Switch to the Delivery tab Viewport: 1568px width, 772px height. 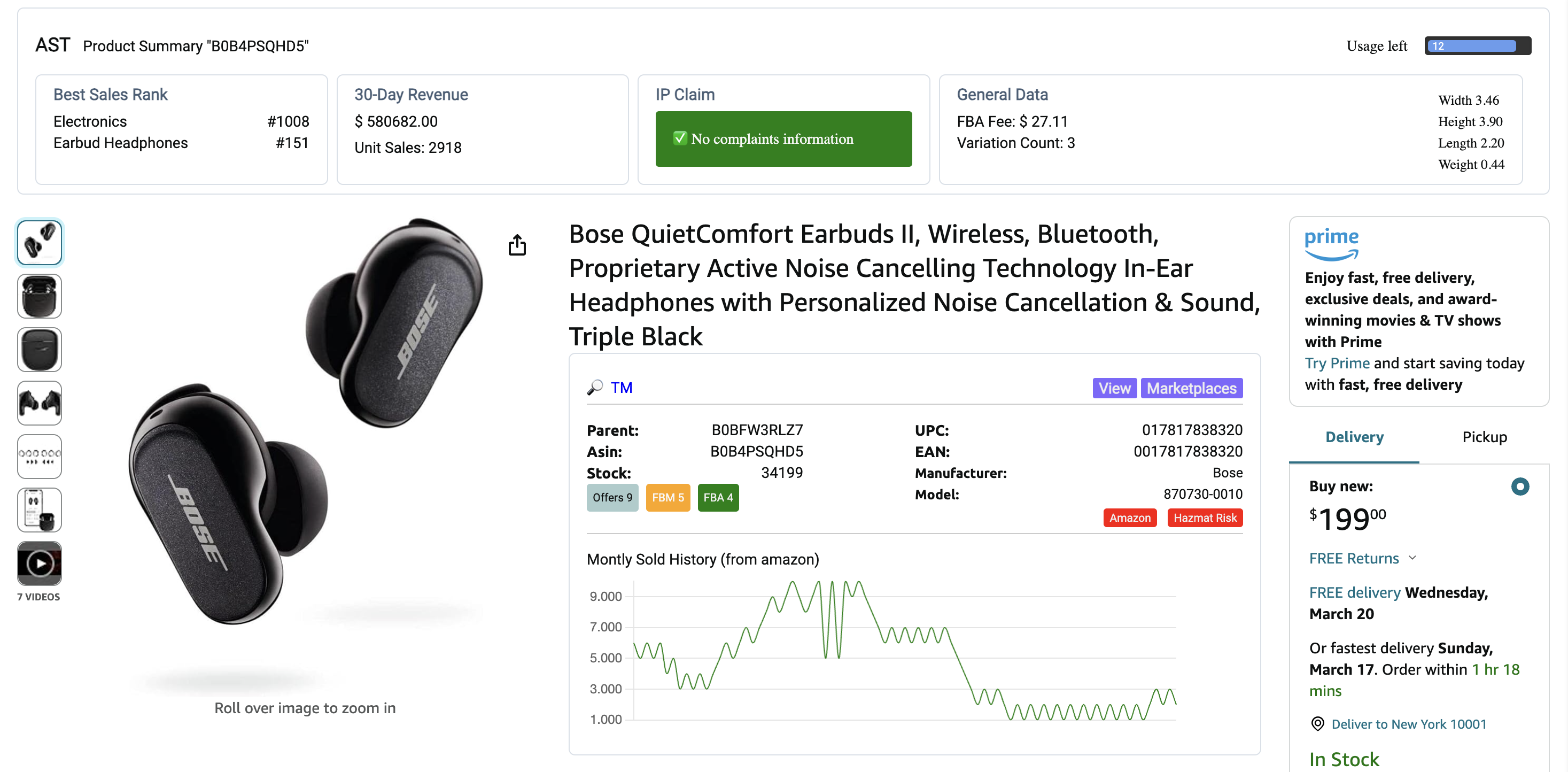1354,437
